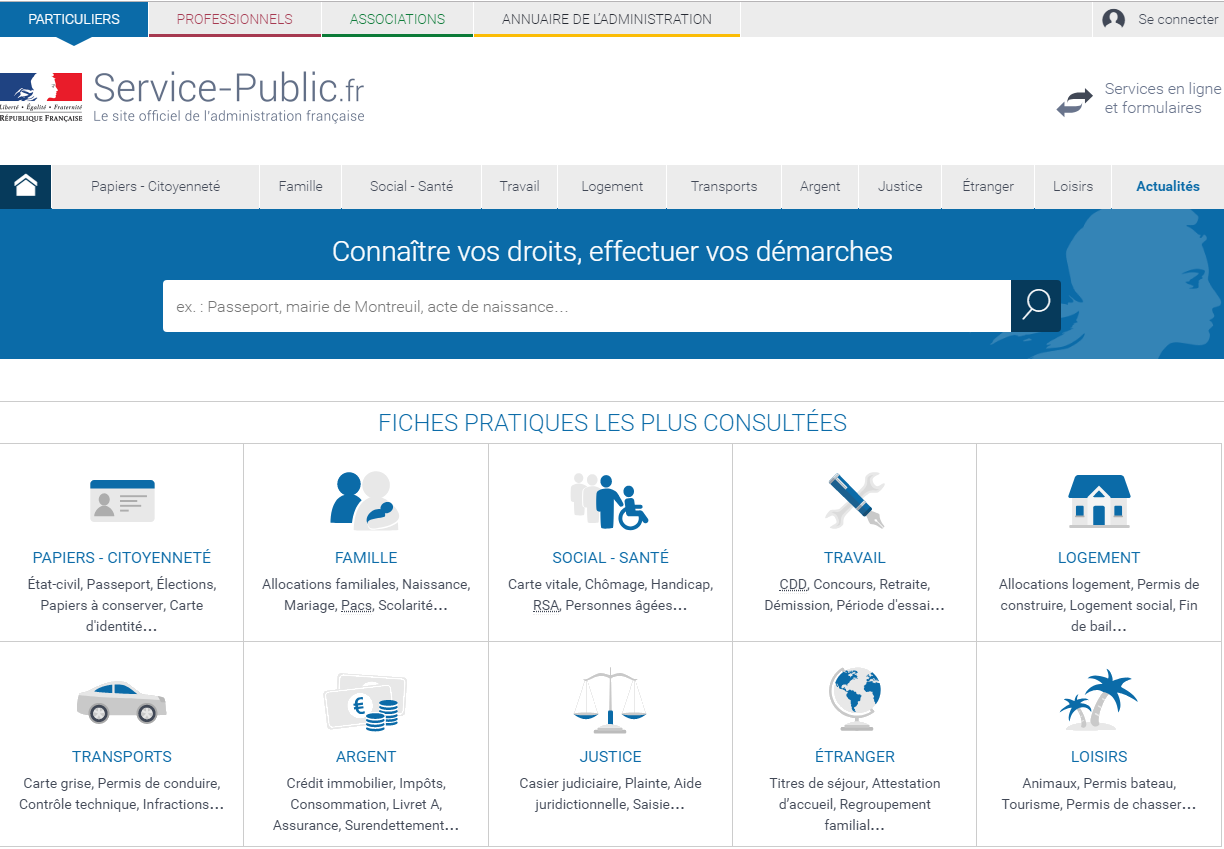
Task: Focus the search field with Passeport placeholder
Action: click(587, 306)
